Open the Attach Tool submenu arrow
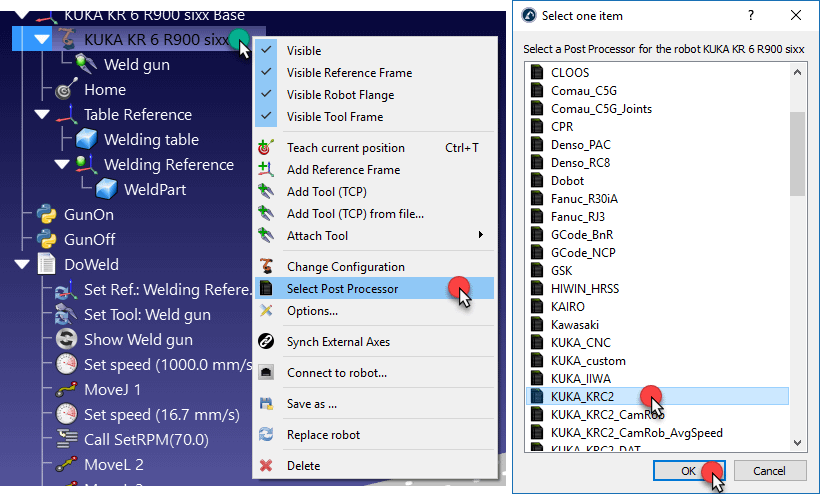 480,235
